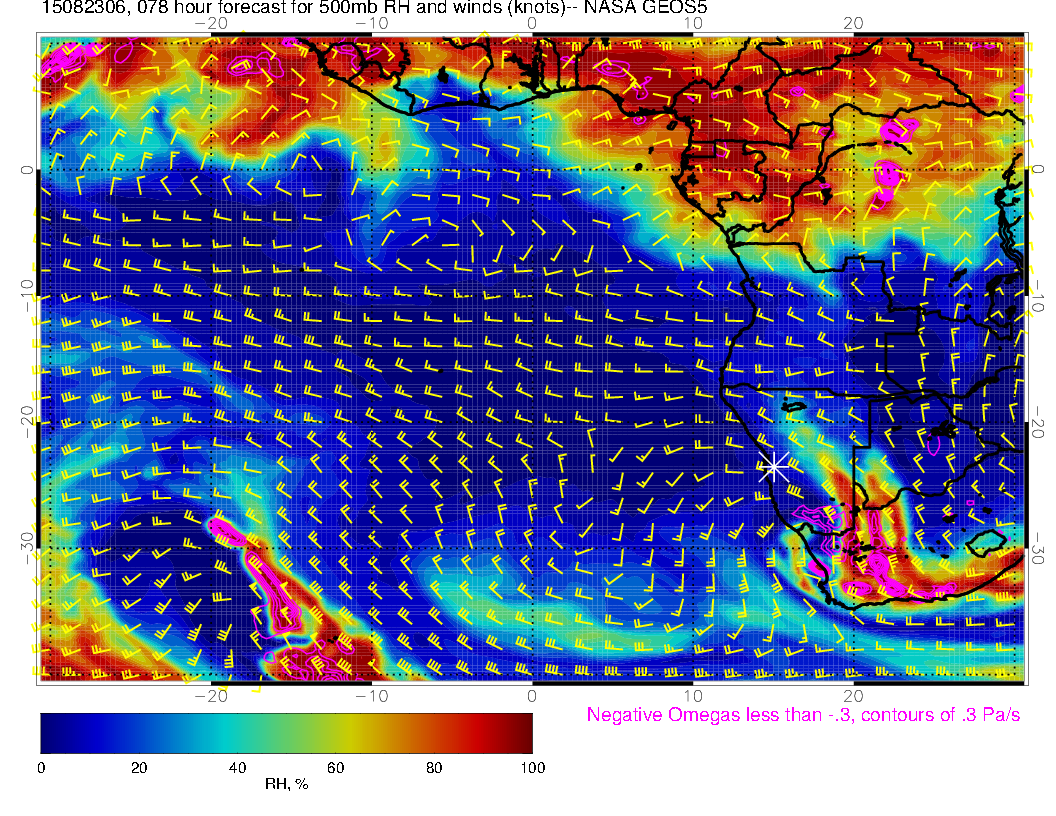Click the colorbar tick label 40
This screenshot has height=816, width=1056.
(237, 767)
